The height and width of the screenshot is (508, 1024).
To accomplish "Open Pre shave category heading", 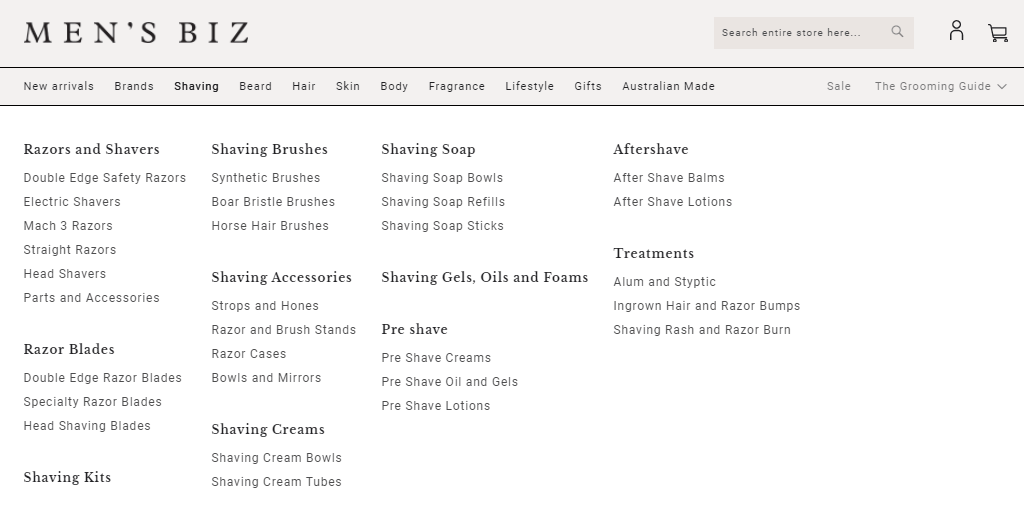I will [x=415, y=330].
